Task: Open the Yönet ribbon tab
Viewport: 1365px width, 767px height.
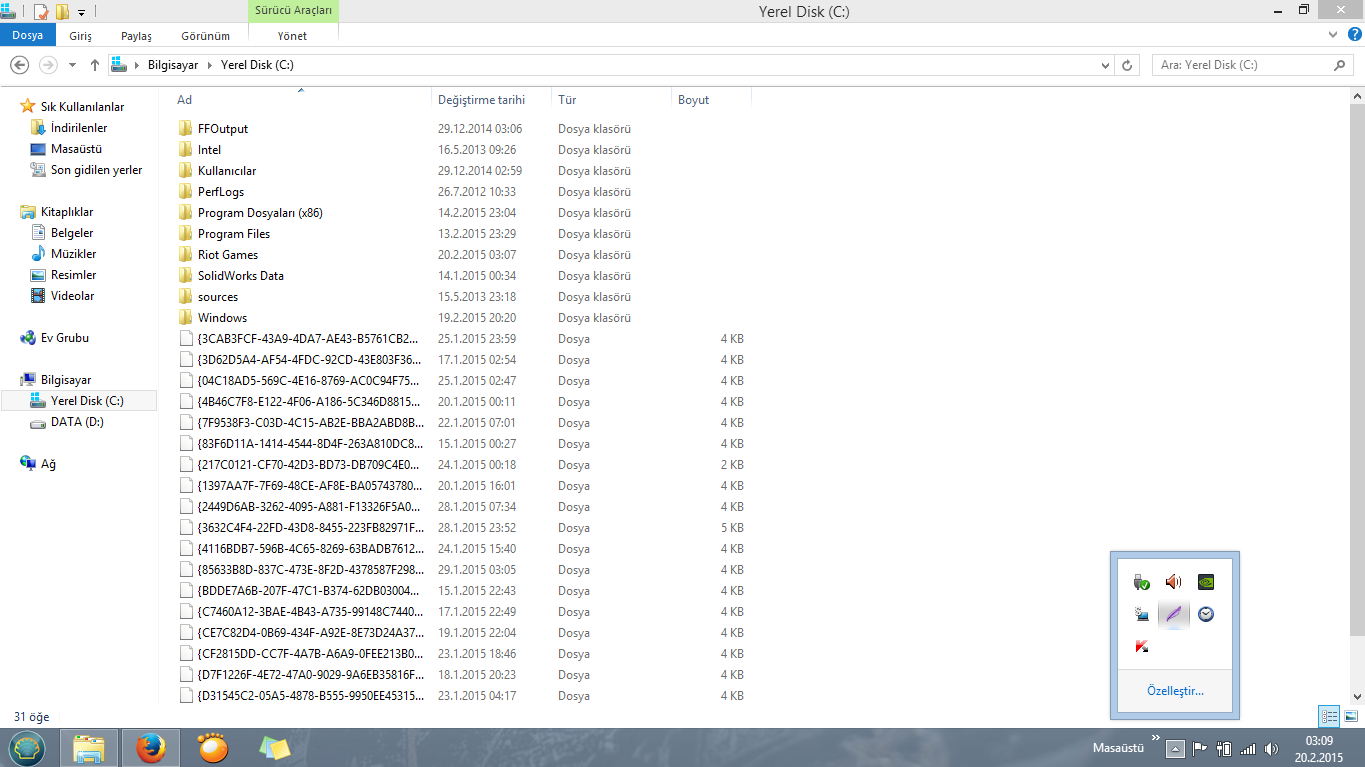Action: 292,35
